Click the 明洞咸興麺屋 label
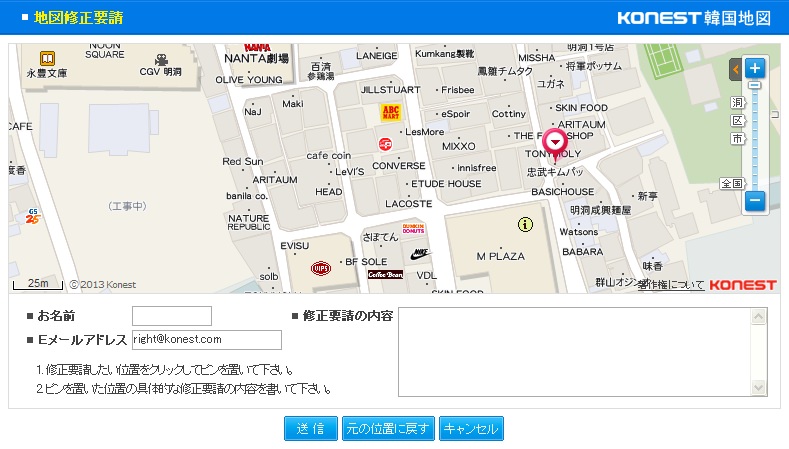 coord(600,210)
